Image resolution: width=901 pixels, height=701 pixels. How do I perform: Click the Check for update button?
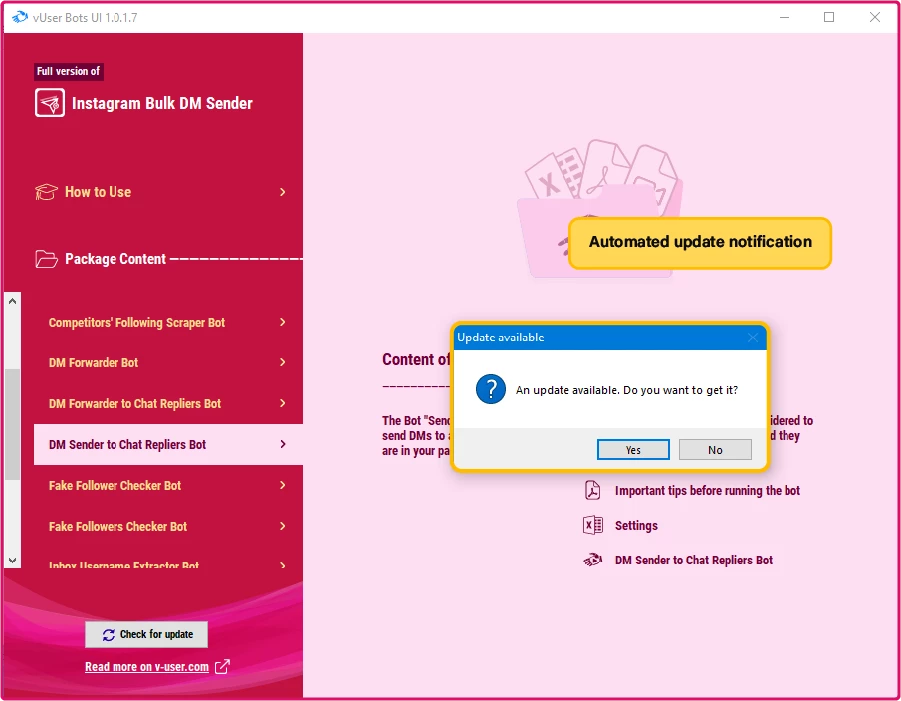147,634
